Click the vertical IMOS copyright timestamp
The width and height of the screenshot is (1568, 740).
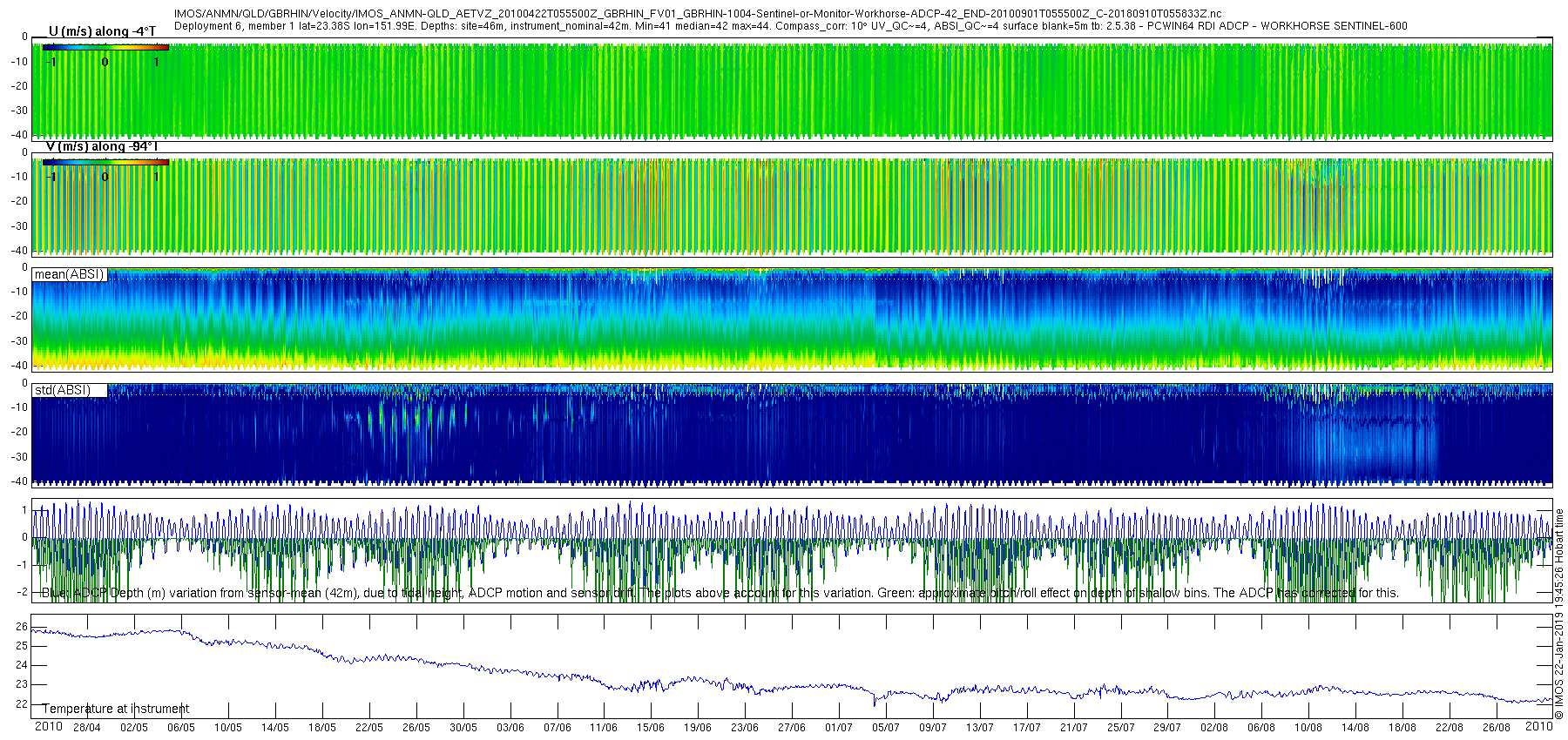(1559, 615)
